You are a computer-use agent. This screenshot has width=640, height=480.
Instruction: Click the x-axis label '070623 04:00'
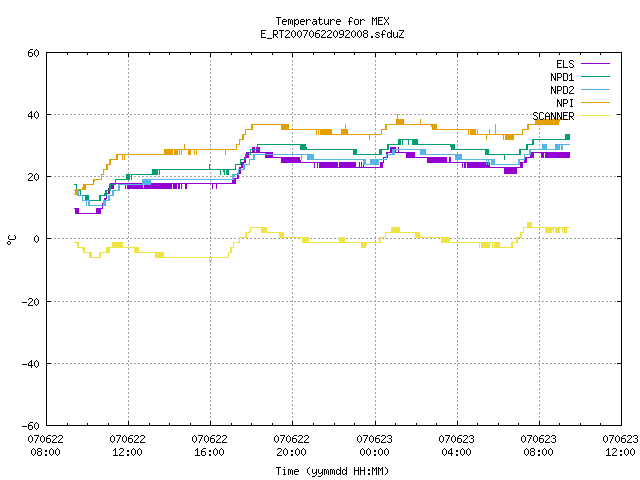click(x=456, y=446)
